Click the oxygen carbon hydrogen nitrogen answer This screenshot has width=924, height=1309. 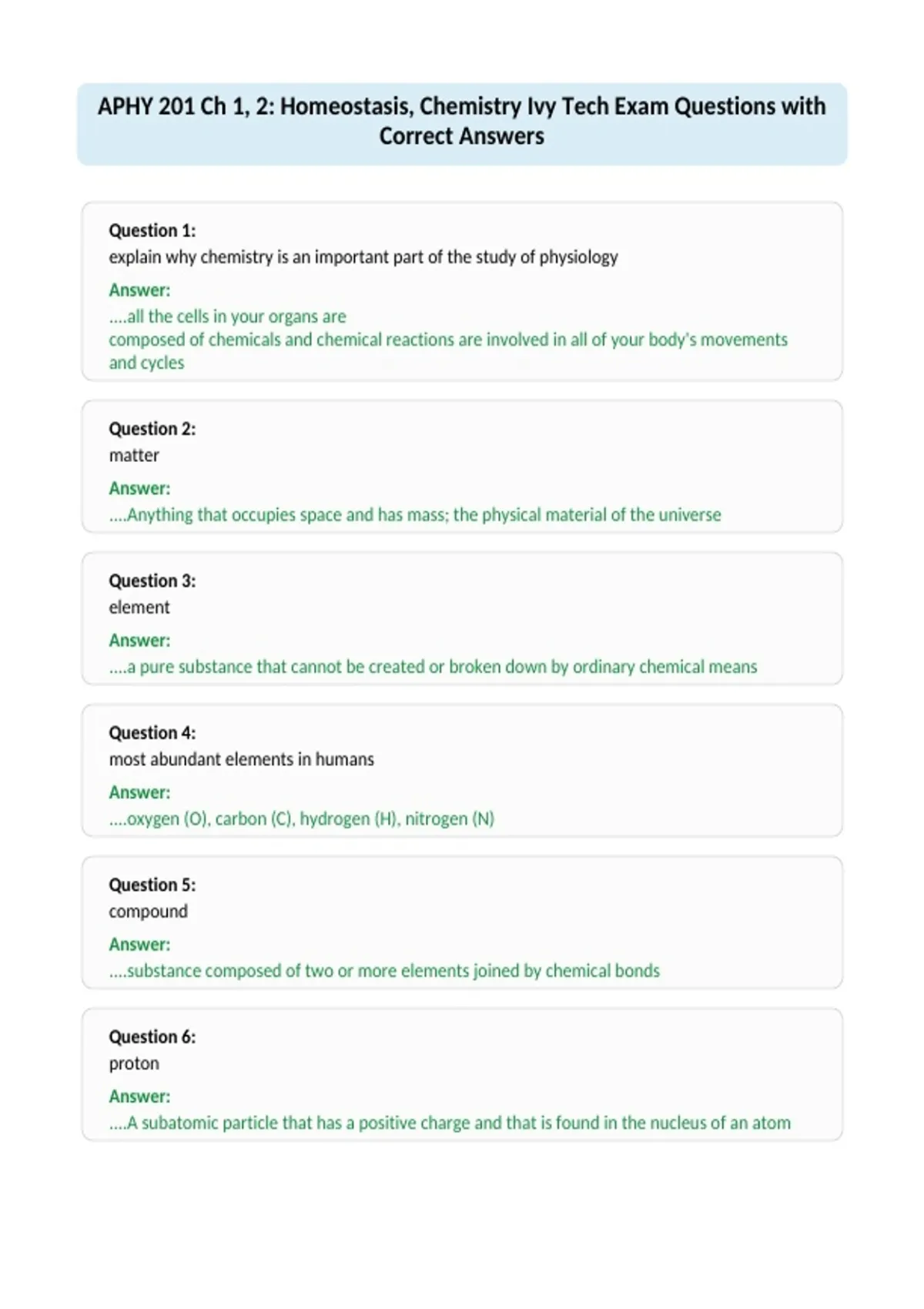pyautogui.click(x=302, y=819)
